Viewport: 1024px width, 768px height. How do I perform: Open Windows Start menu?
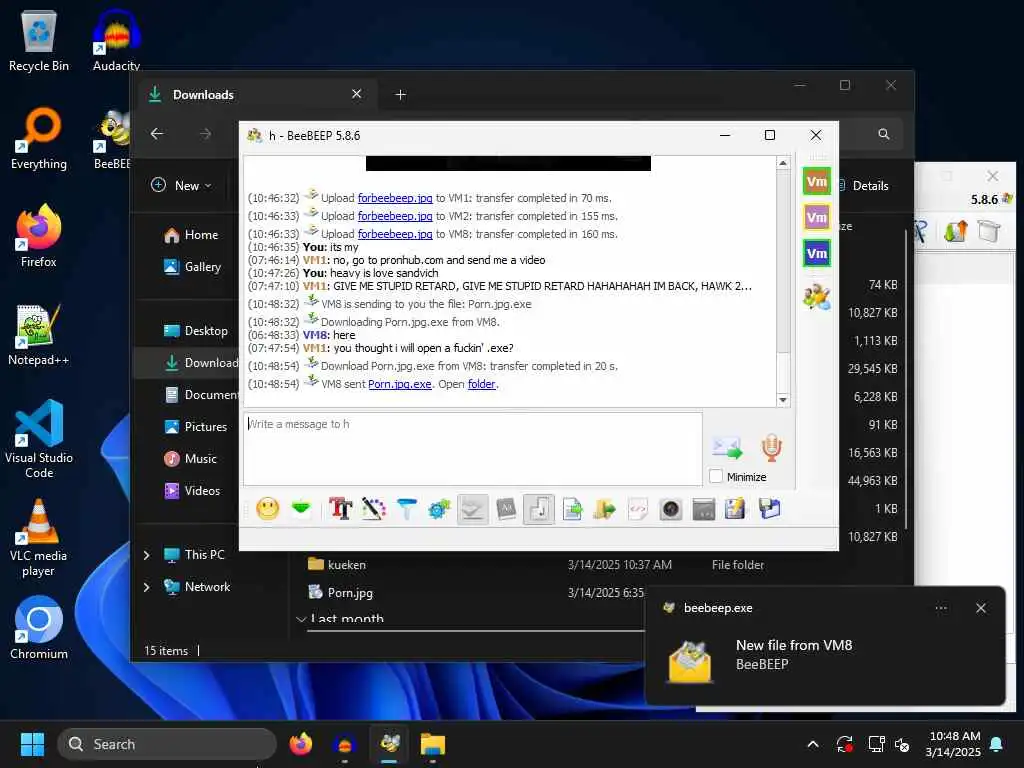pyautogui.click(x=32, y=744)
